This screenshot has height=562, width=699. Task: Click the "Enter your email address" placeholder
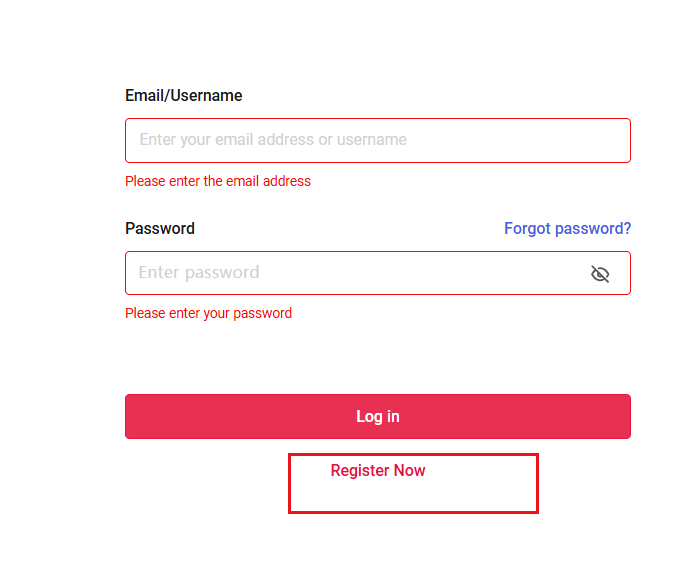pos(273,140)
